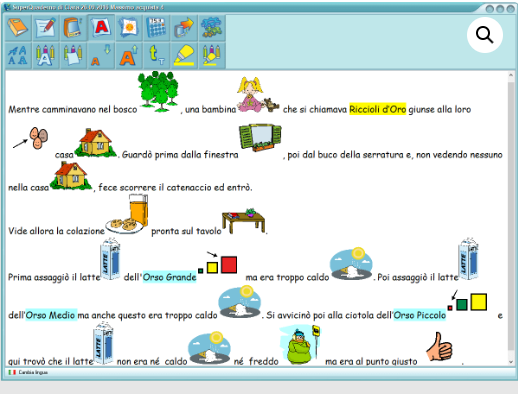This screenshot has height=394, width=525.
Task: Decrease font size with small A
Action: click(x=101, y=56)
